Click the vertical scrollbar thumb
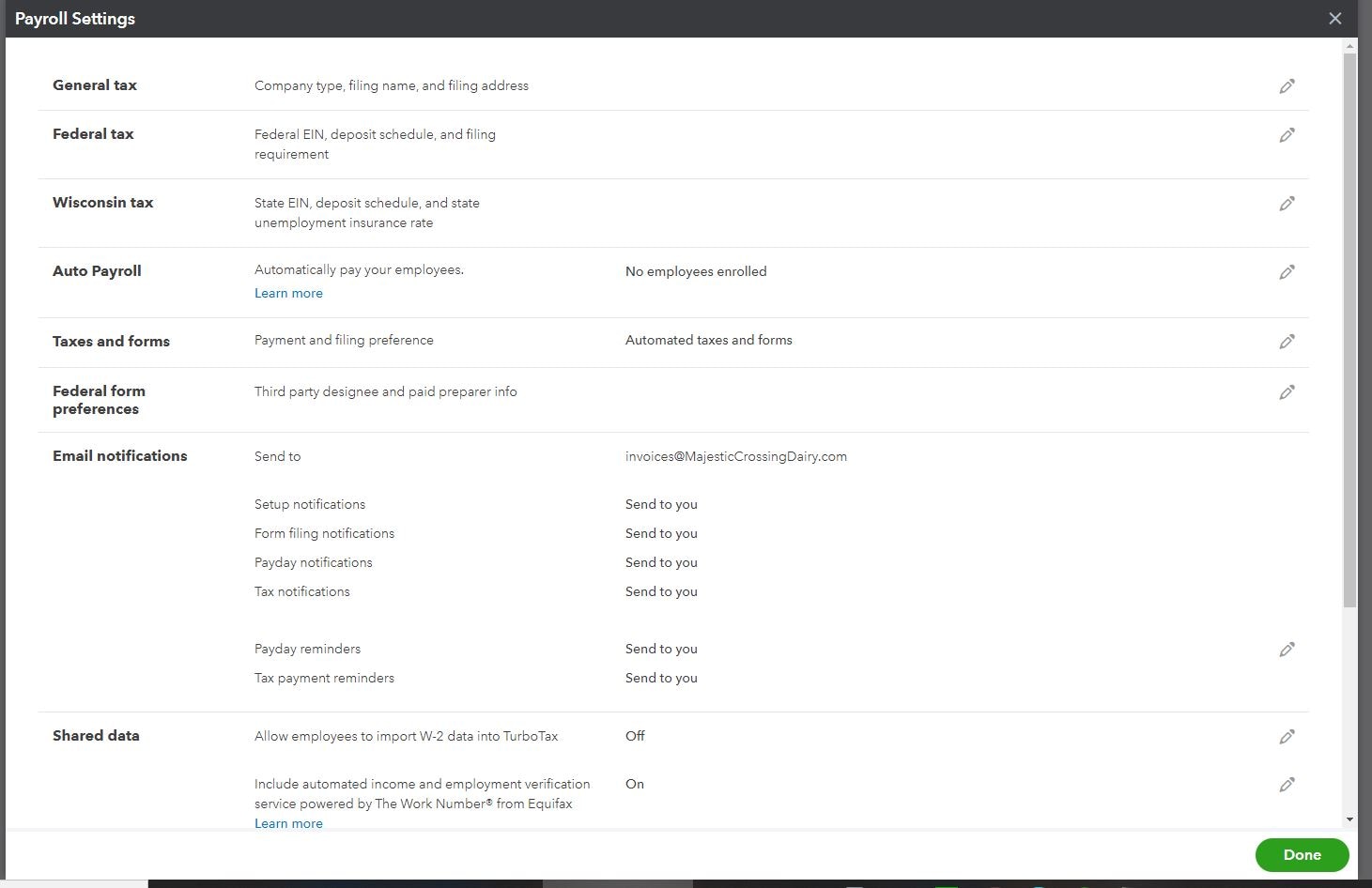Screen dimensions: 1372x888 point(1349,329)
